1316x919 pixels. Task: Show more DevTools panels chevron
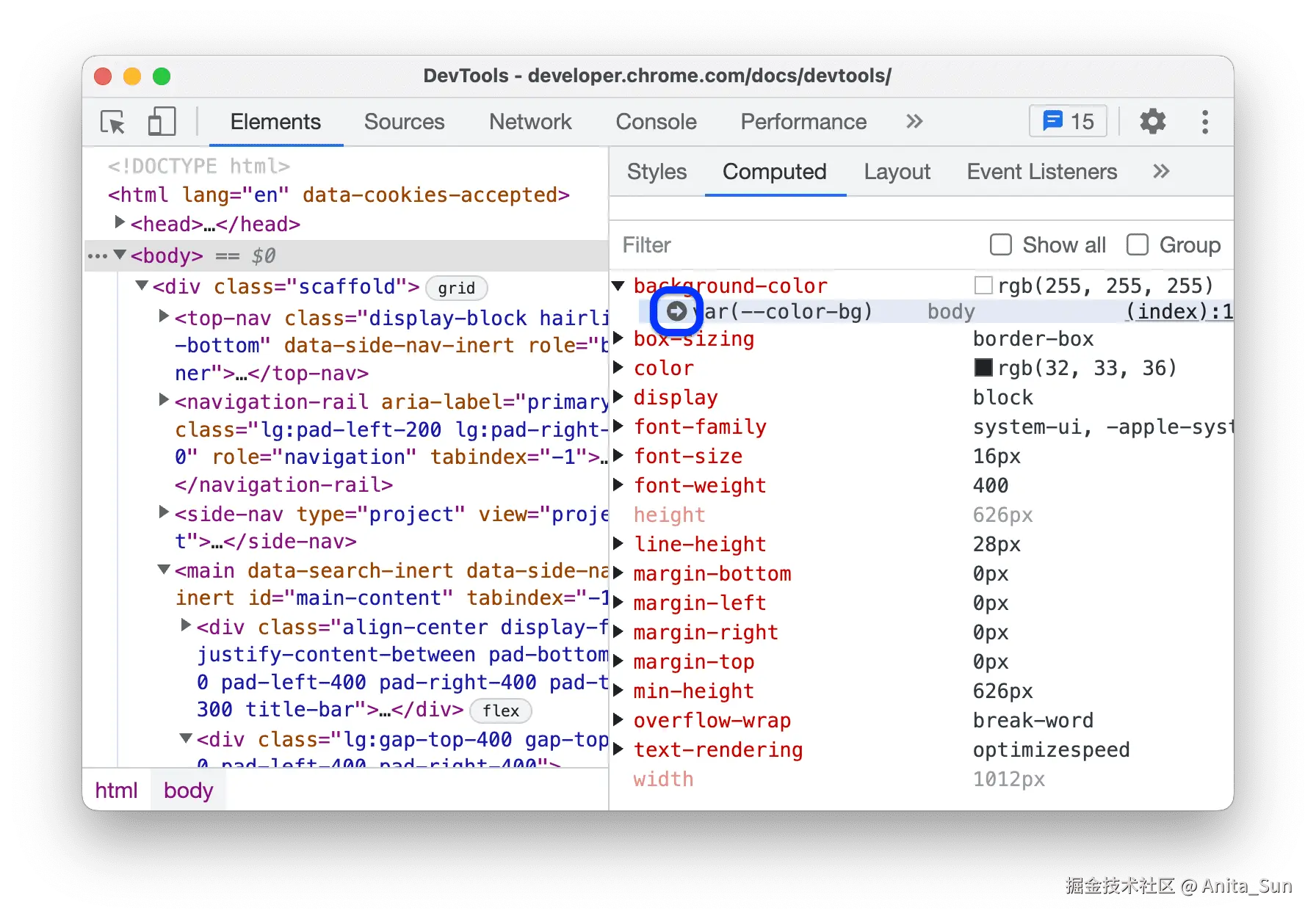point(914,121)
